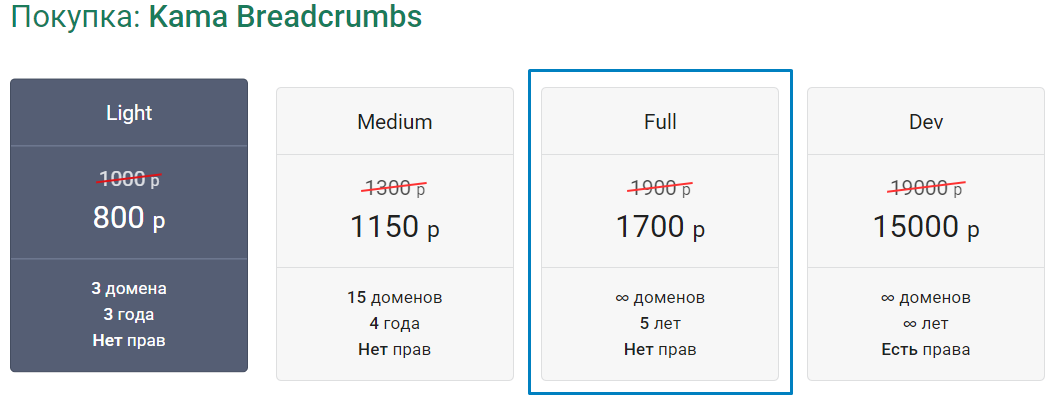This screenshot has height=400, width=1061.
Task: Click the 800 р price in Light
Action: tap(129, 218)
